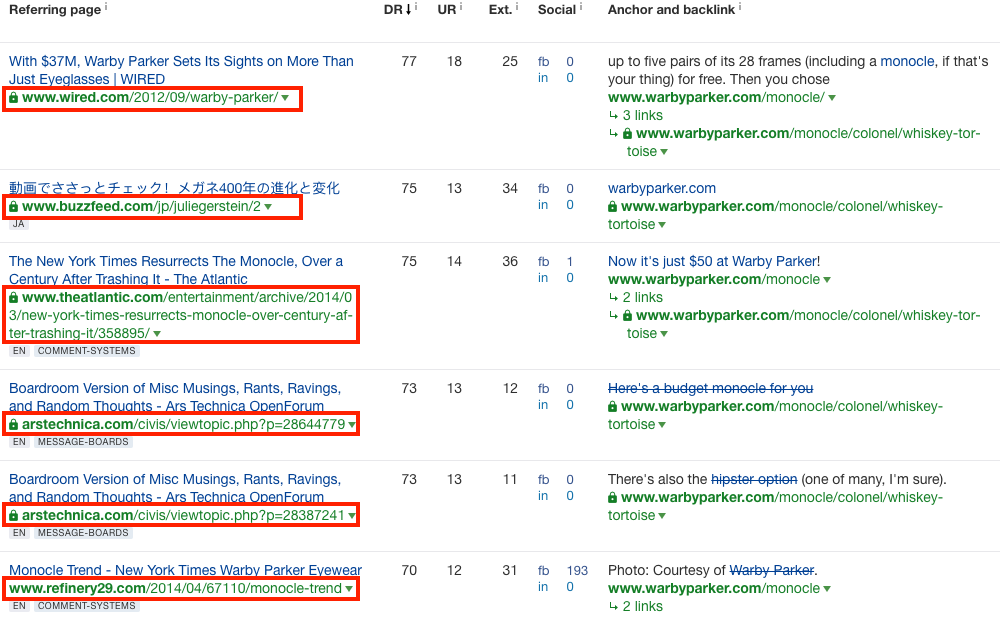1000x618 pixels.
Task: Click UR value 18 in Wired row
Action: click(454, 61)
